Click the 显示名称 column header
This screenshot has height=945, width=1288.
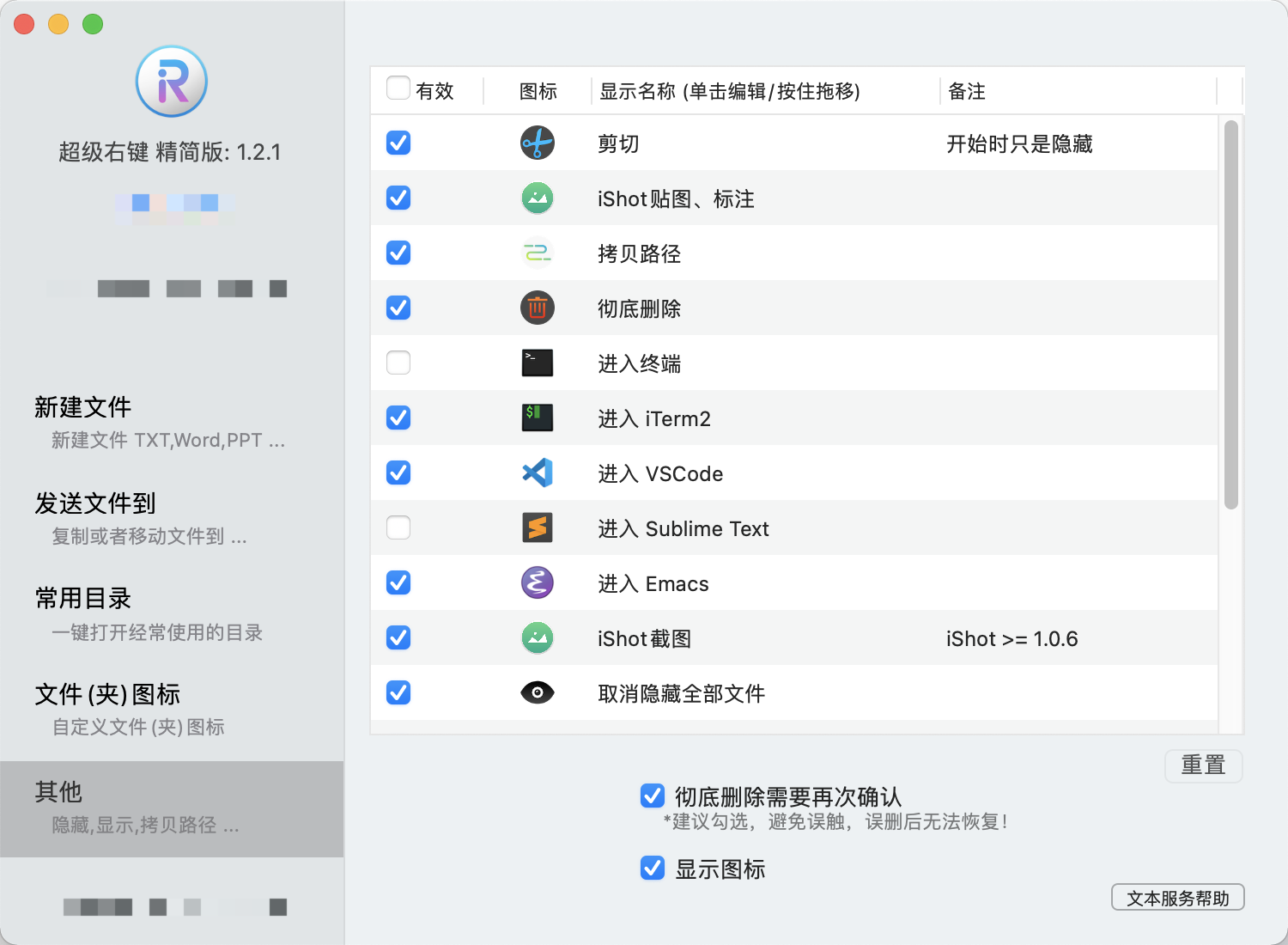click(x=766, y=91)
